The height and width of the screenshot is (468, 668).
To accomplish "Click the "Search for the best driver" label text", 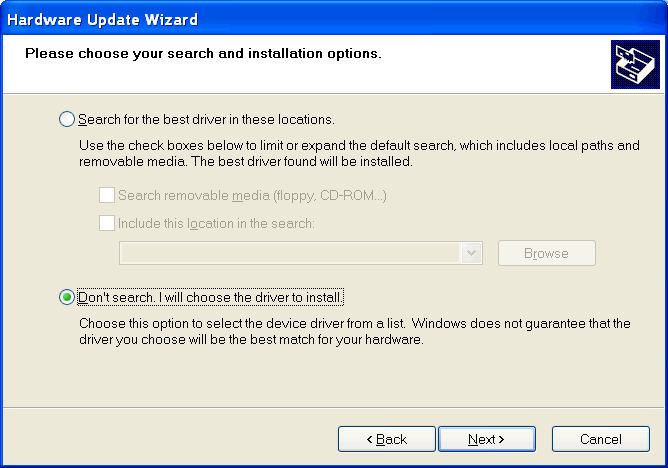I will coord(206,119).
